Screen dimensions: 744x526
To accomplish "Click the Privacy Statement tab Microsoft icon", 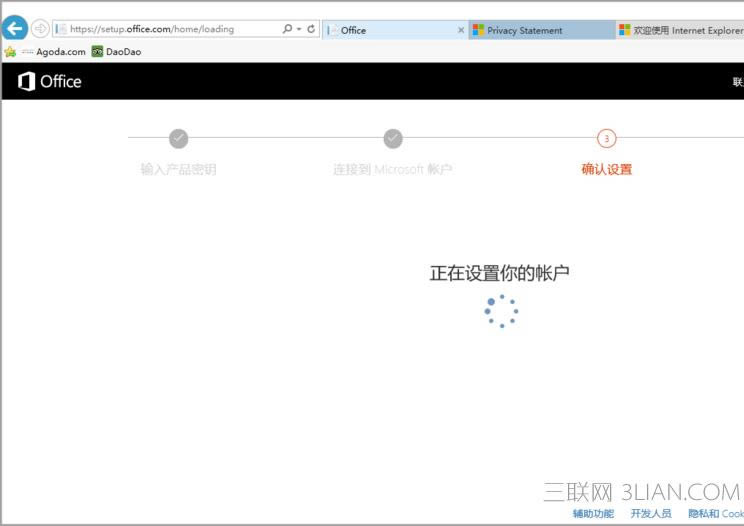I will (478, 30).
